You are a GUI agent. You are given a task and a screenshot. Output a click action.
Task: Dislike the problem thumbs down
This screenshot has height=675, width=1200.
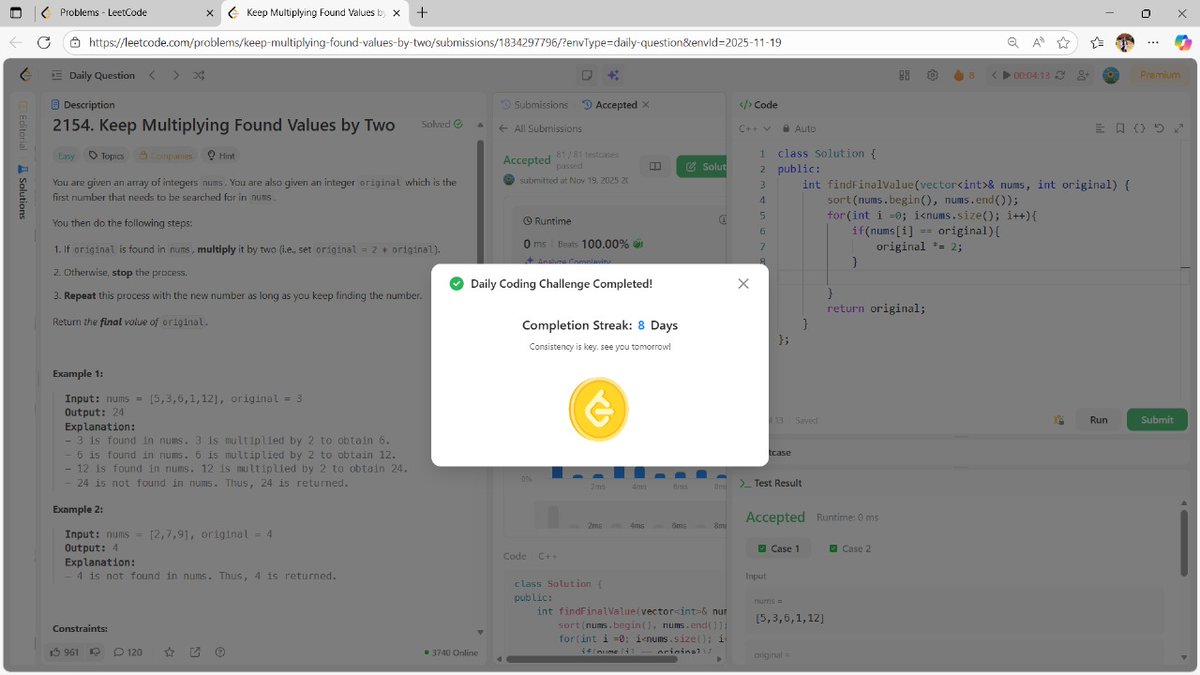(96, 652)
